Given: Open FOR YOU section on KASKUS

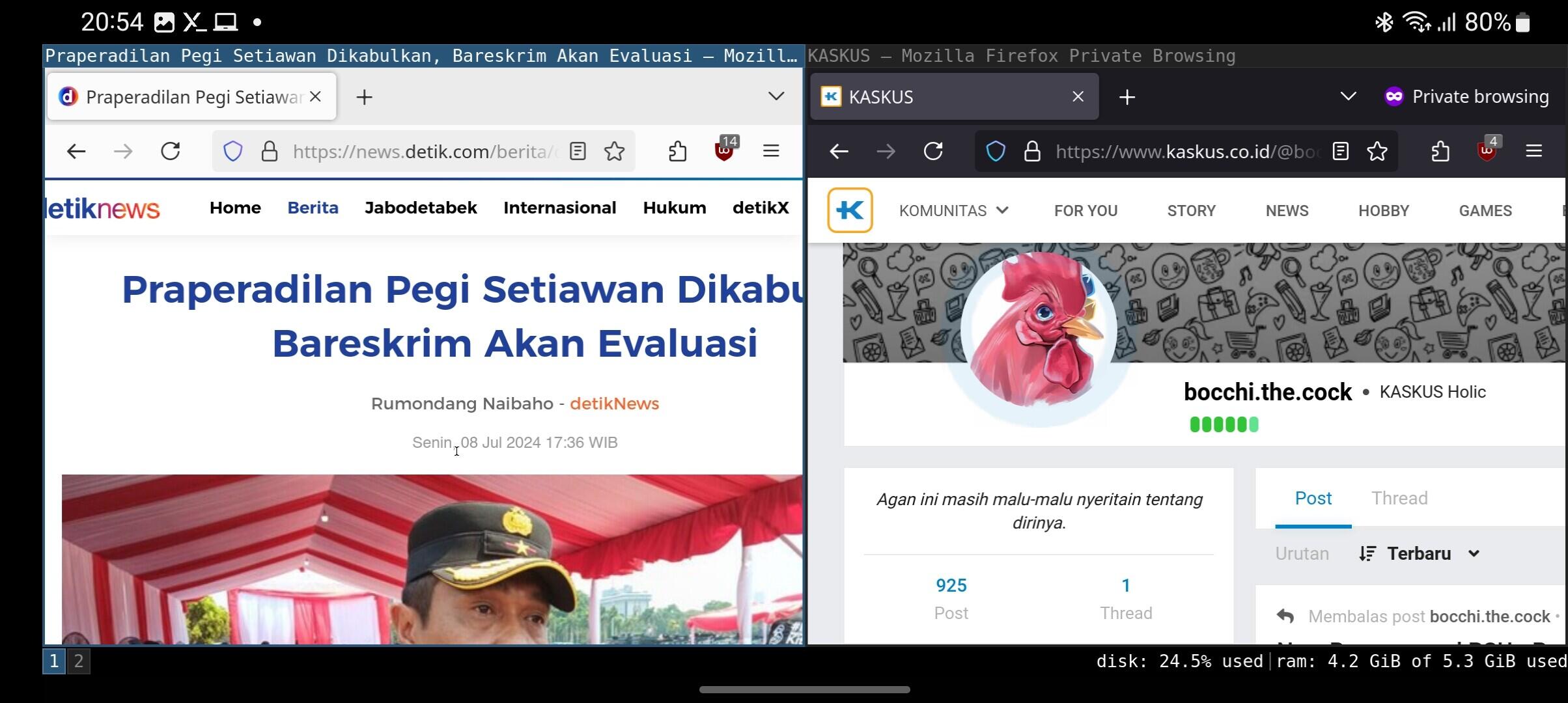Looking at the screenshot, I should point(1085,211).
